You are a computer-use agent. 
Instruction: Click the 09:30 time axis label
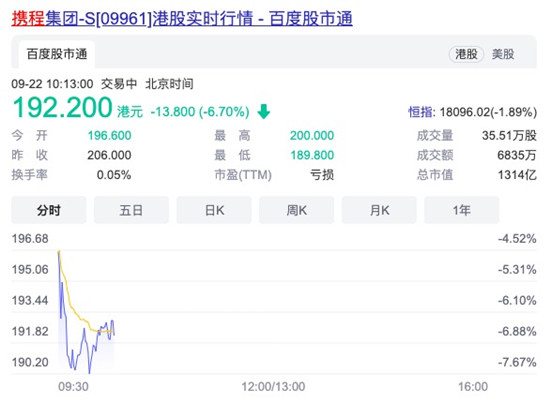coord(73,387)
